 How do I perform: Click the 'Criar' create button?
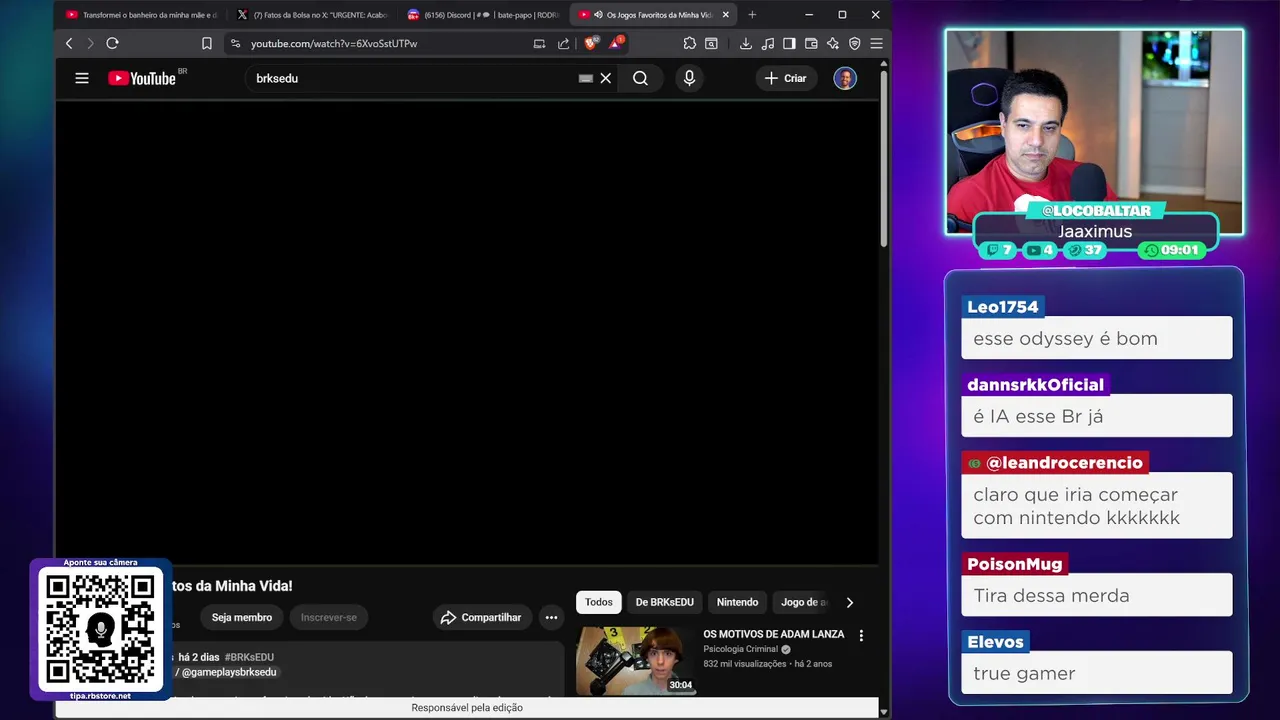[785, 78]
